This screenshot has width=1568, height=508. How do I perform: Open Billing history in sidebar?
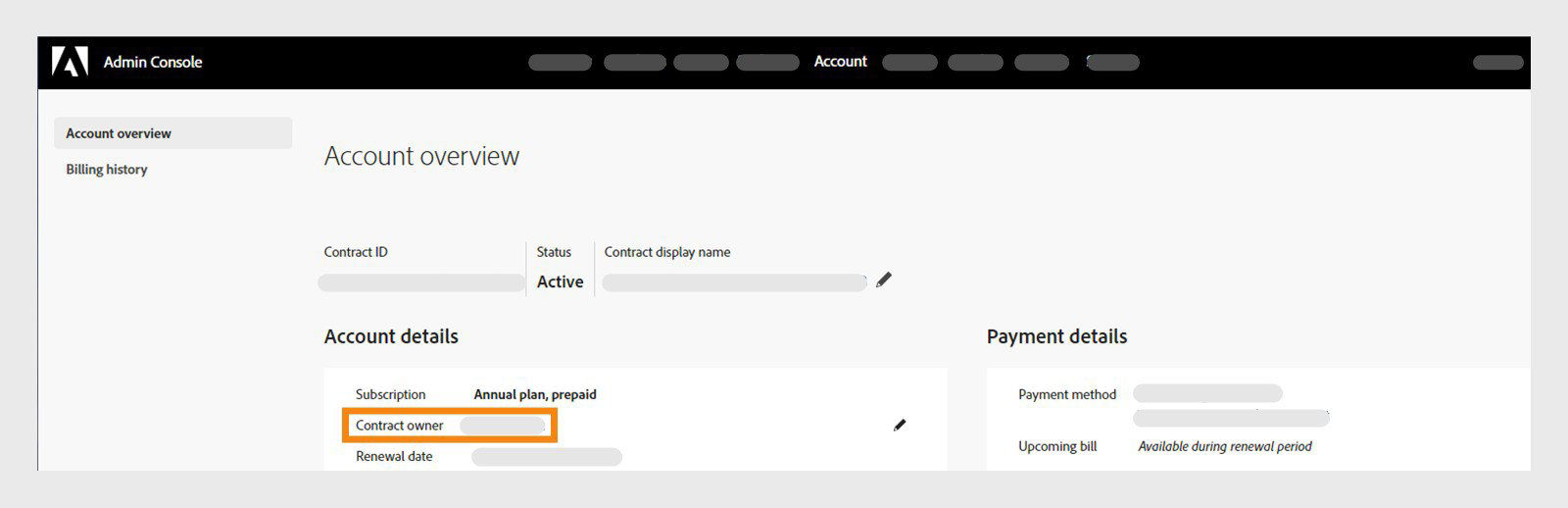point(107,169)
